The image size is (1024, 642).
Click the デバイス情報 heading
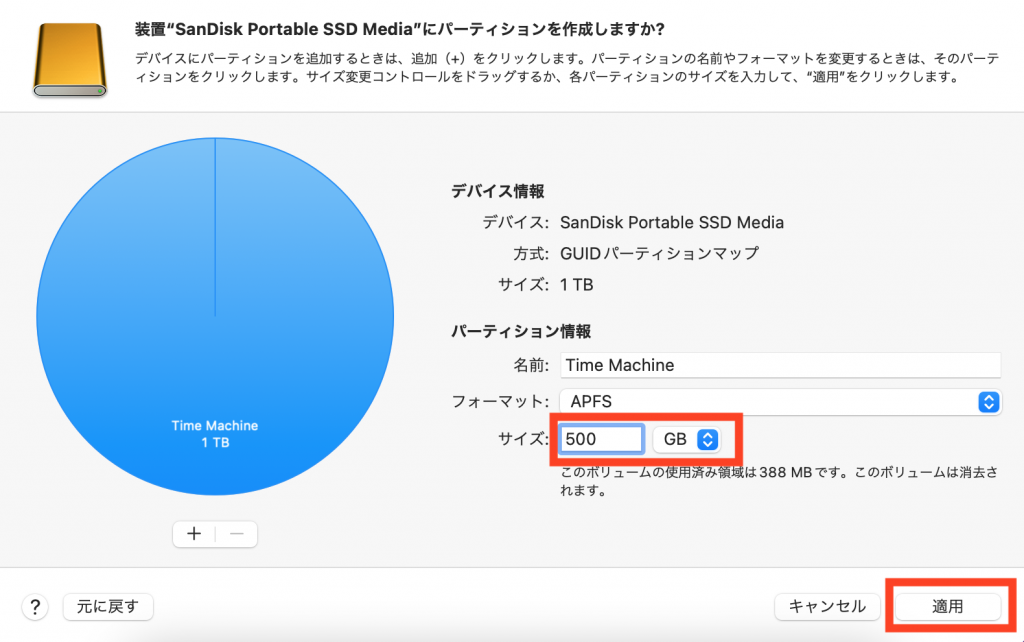[498, 192]
